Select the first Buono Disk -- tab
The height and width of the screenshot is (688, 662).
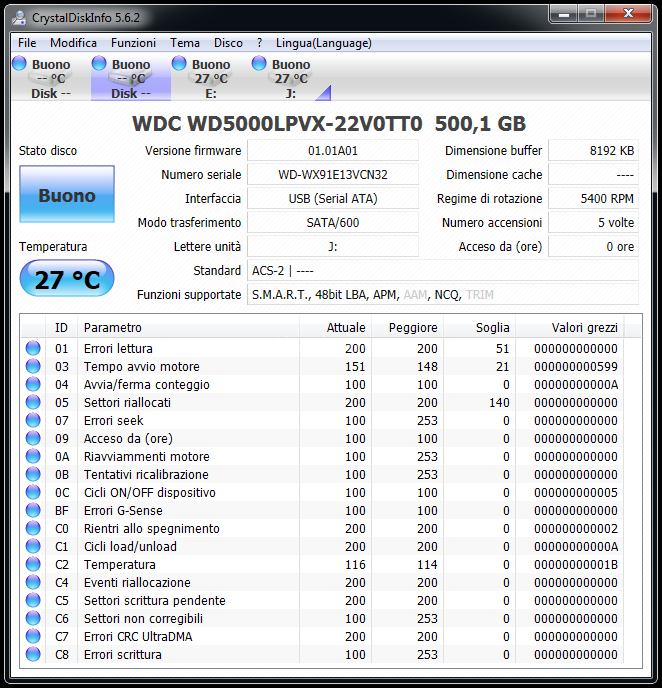(x=51, y=78)
